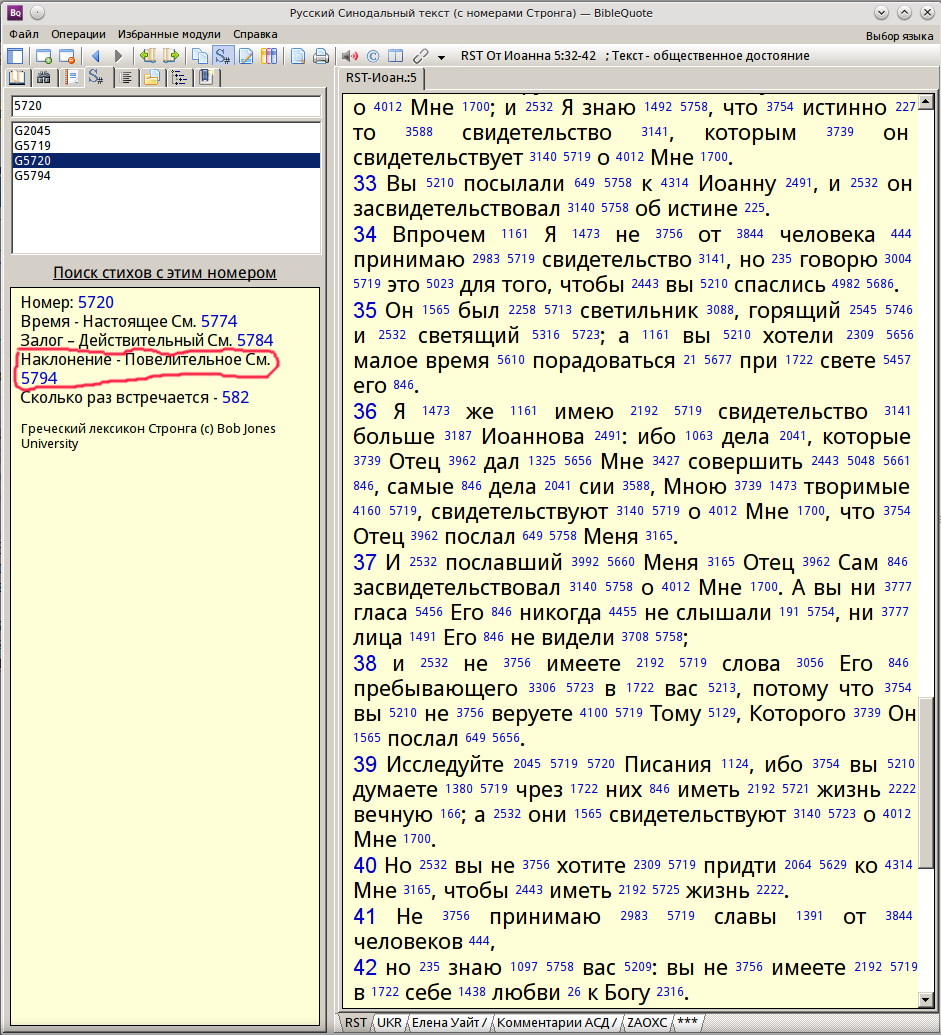Switch to the UKR module tab

pyautogui.click(x=387, y=1022)
